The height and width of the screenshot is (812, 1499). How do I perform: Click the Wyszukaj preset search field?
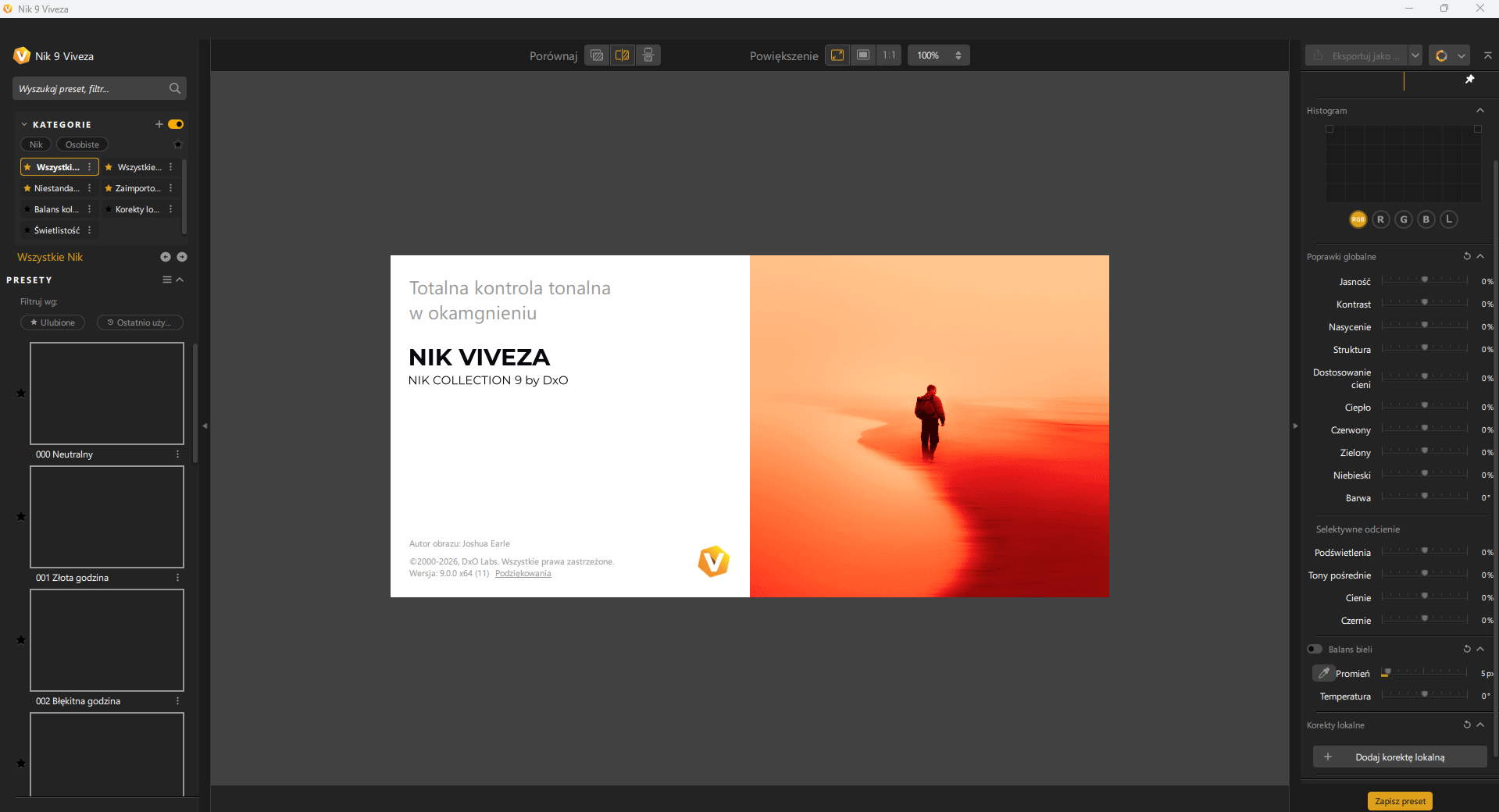click(99, 88)
